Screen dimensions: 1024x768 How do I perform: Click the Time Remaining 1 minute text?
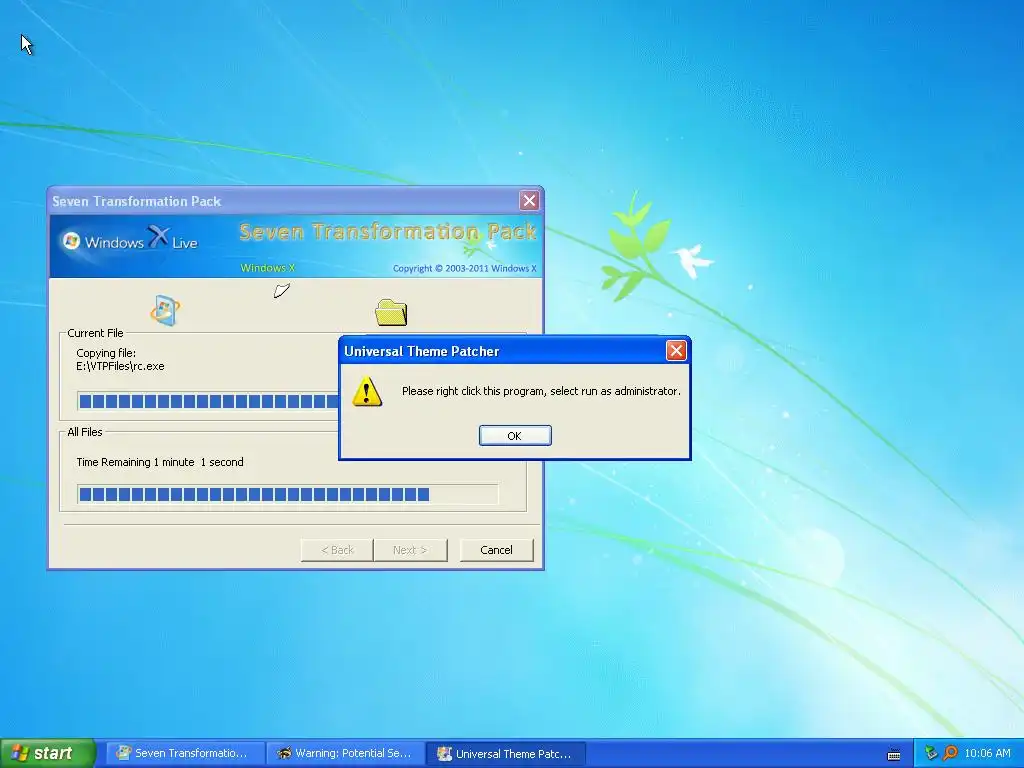[x=160, y=462]
